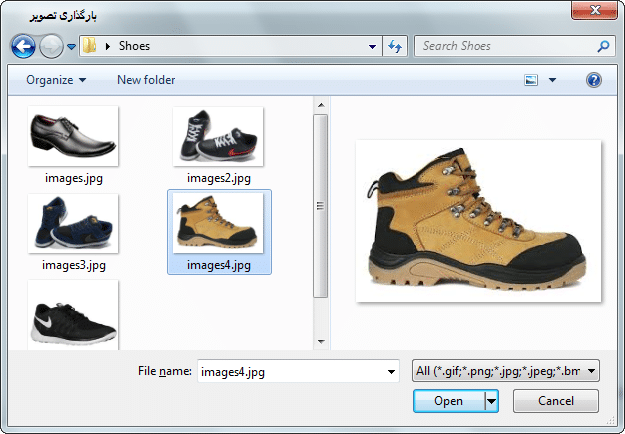Go back with the blue Back arrow
Image resolution: width=625 pixels, height=434 pixels.
(x=23, y=46)
